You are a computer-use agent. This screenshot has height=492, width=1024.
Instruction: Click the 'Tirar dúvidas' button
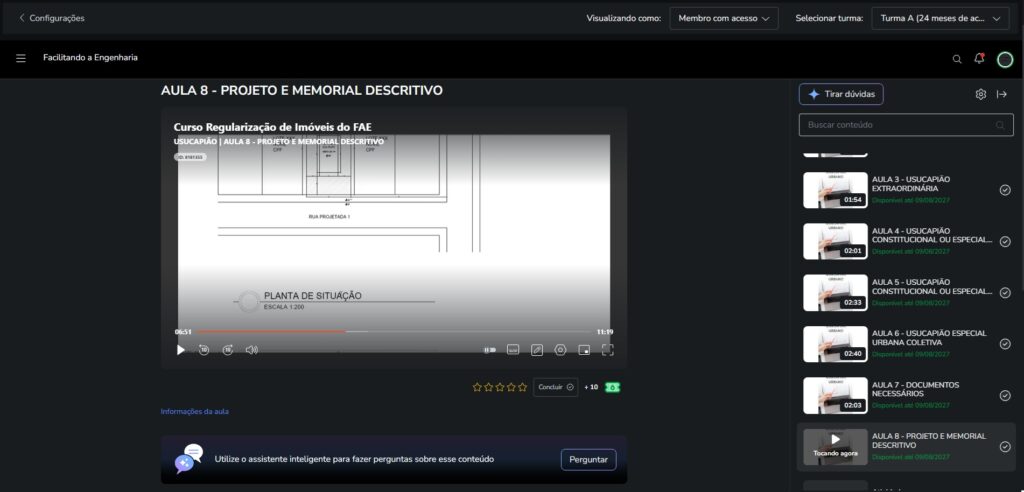pos(841,94)
